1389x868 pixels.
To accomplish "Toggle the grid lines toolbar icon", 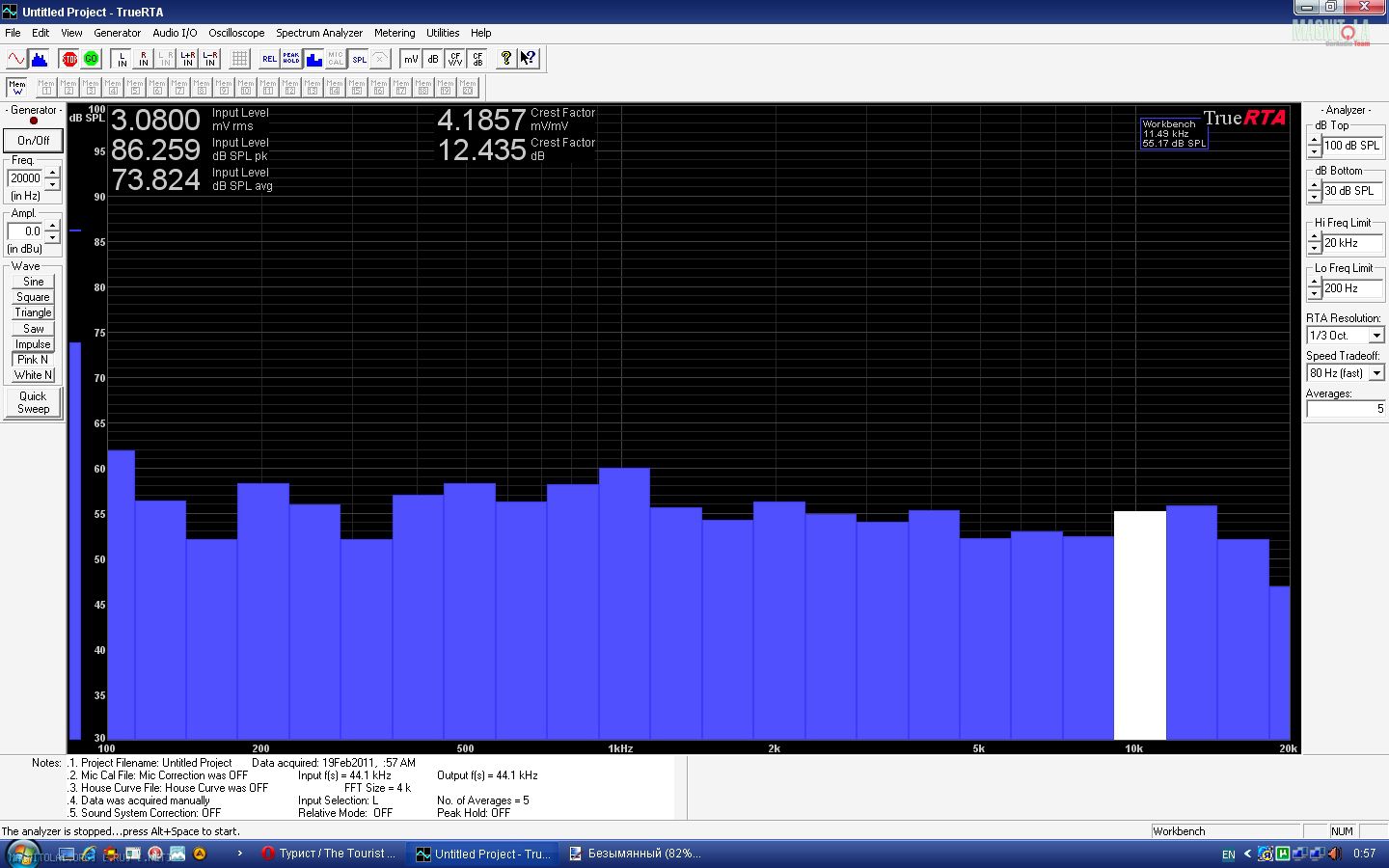I will tap(240, 59).
